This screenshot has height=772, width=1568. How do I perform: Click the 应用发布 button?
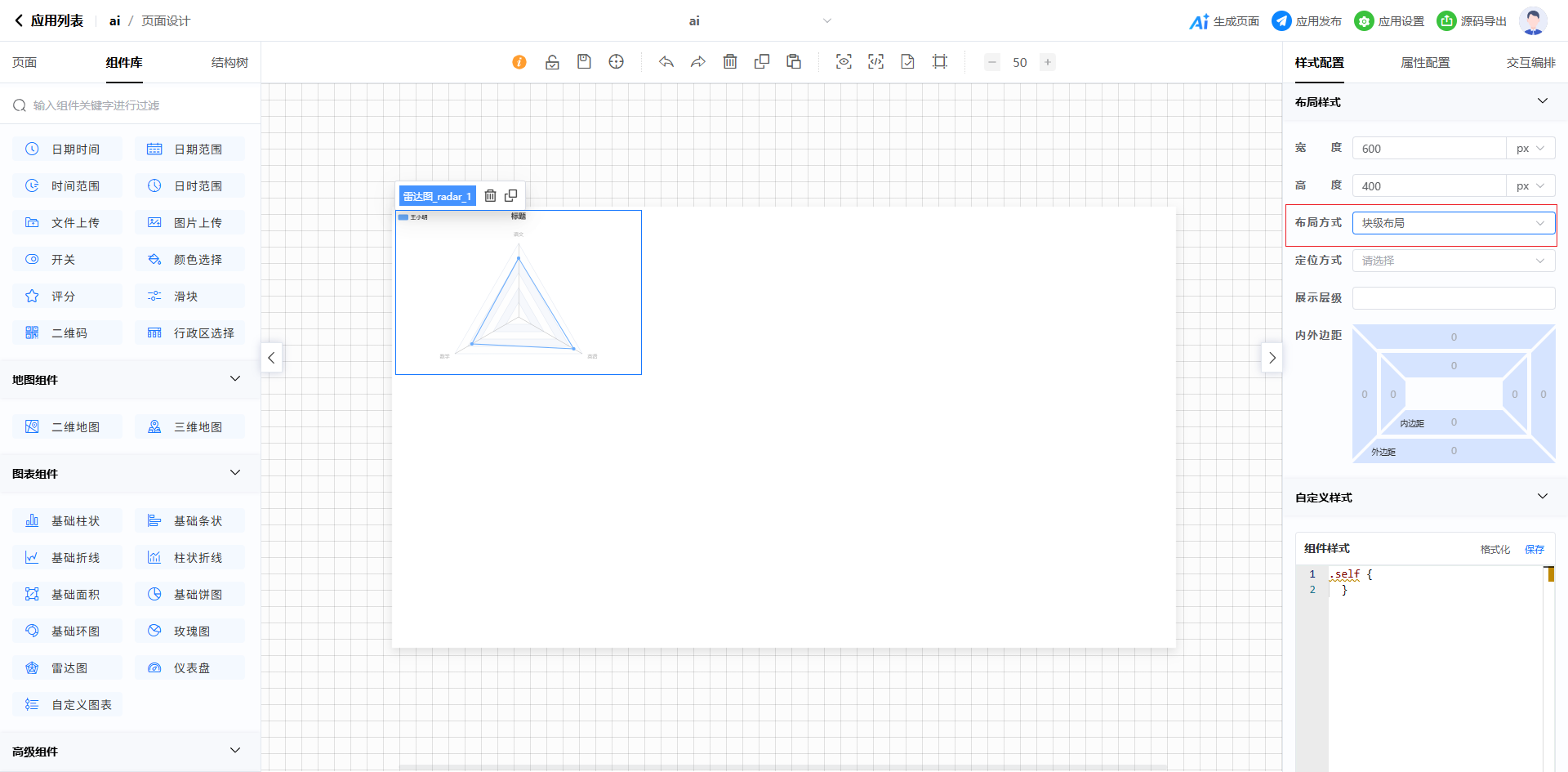(x=1307, y=21)
